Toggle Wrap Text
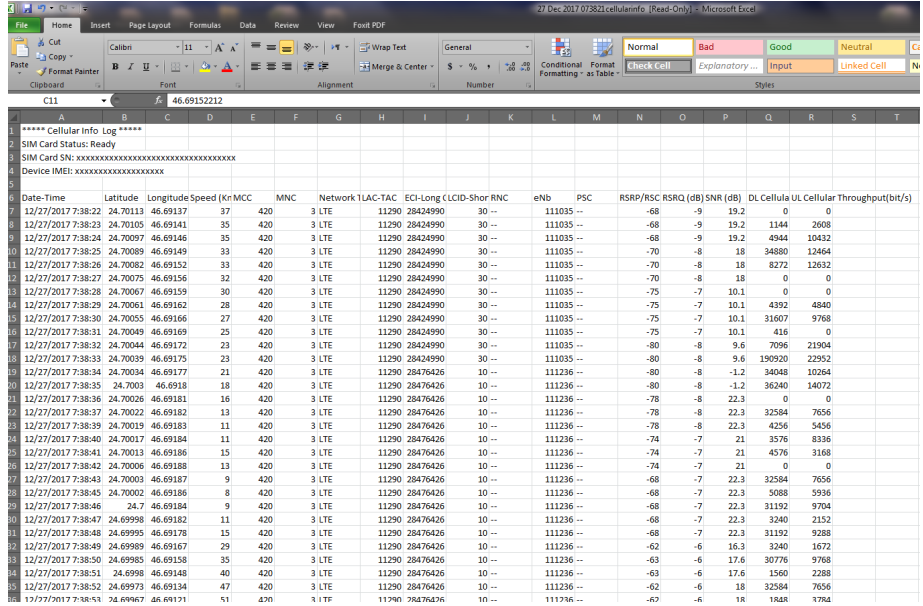 coord(383,48)
